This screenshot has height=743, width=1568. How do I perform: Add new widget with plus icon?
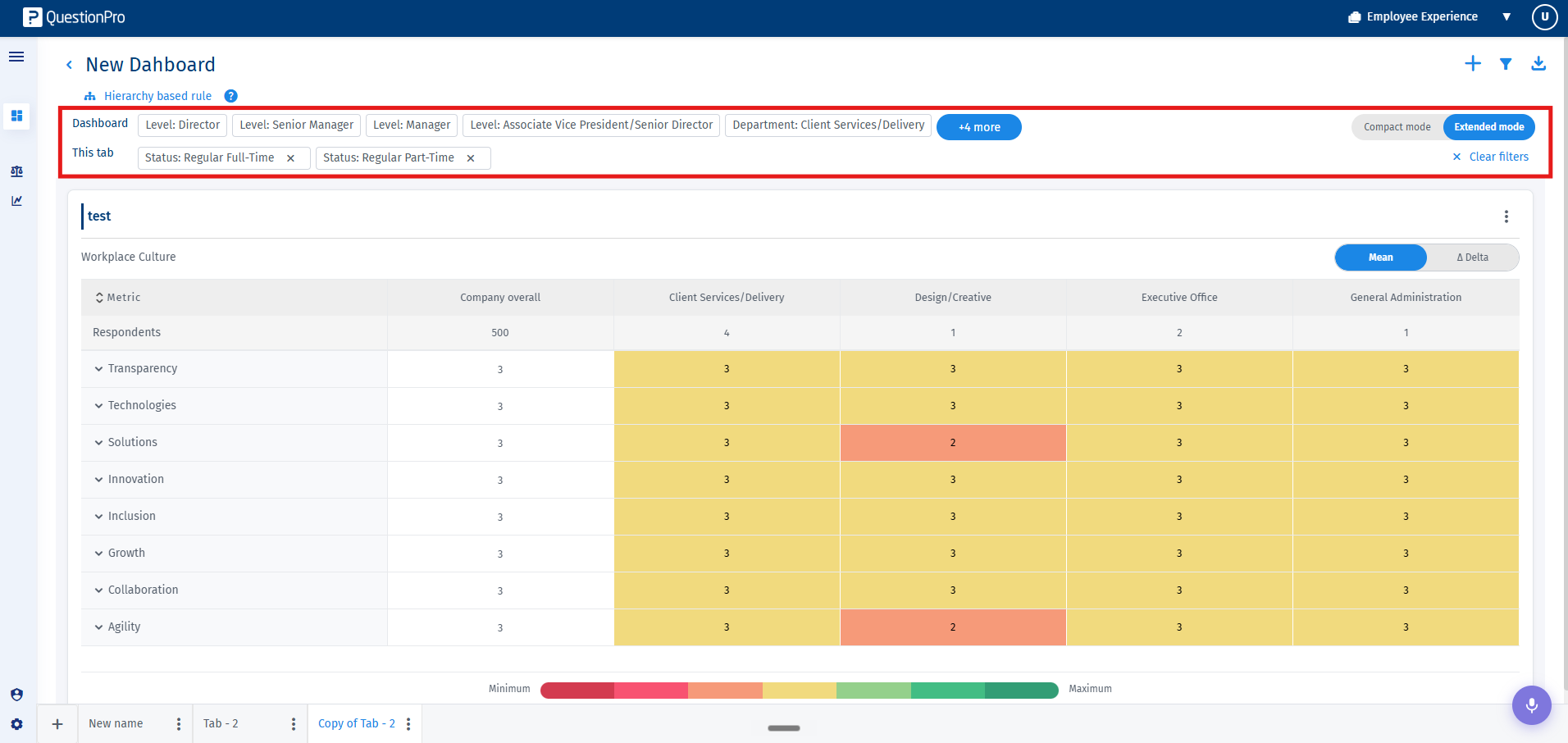[x=1473, y=64]
